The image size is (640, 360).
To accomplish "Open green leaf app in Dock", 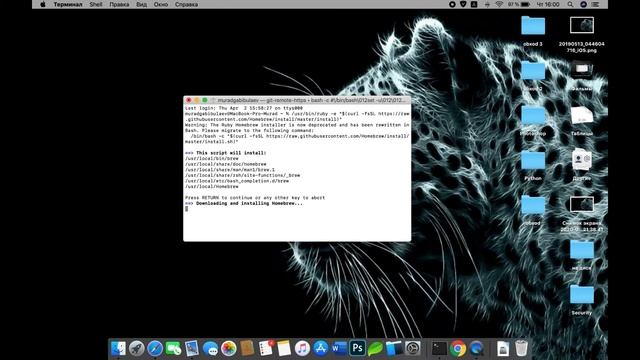I will point(376,349).
